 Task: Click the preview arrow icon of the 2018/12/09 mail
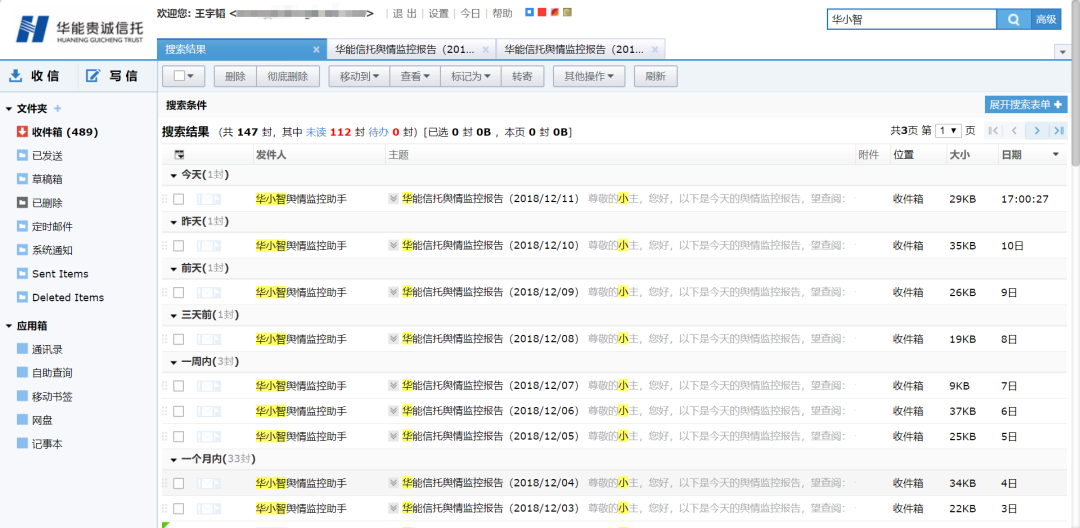point(394,293)
